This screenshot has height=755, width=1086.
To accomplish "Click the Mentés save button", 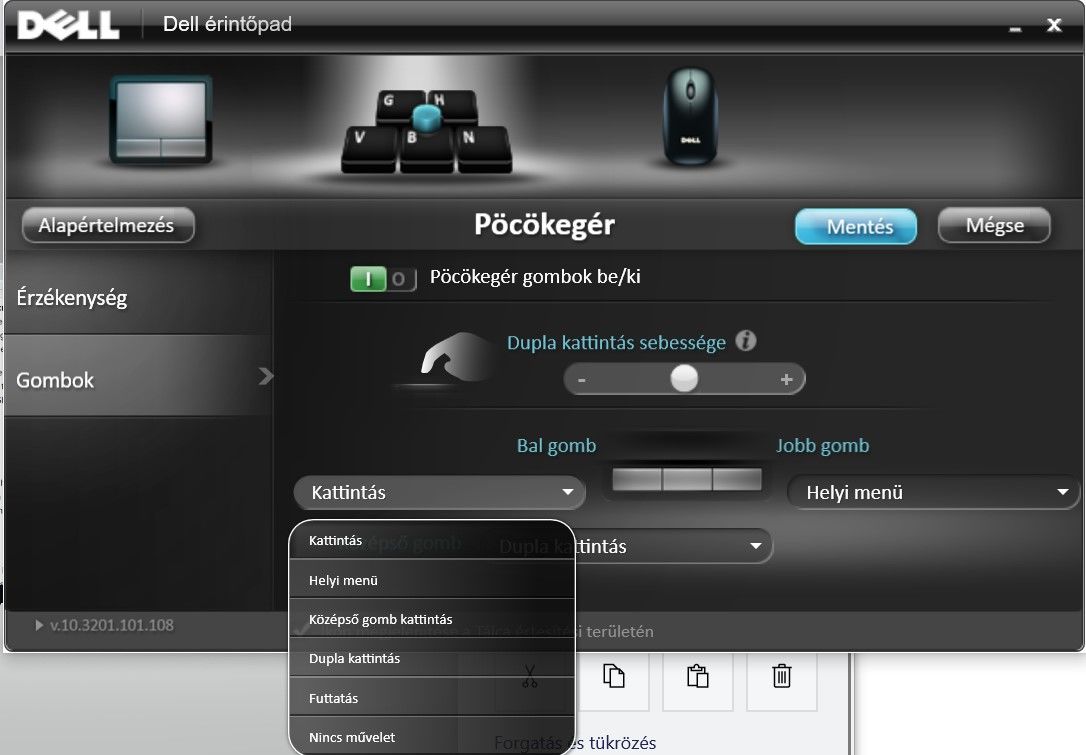I will [856, 226].
